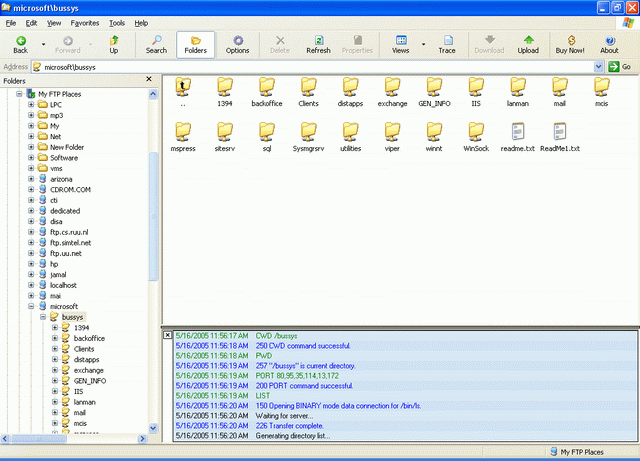Screen dimensions: 640x461
Task: Click the Search toolbar icon
Action: click(156, 44)
